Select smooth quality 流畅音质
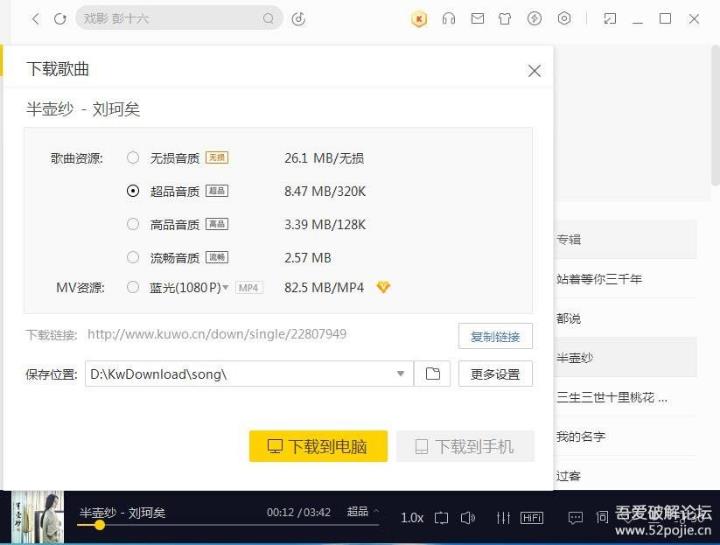The width and height of the screenshot is (720, 545). point(133,257)
